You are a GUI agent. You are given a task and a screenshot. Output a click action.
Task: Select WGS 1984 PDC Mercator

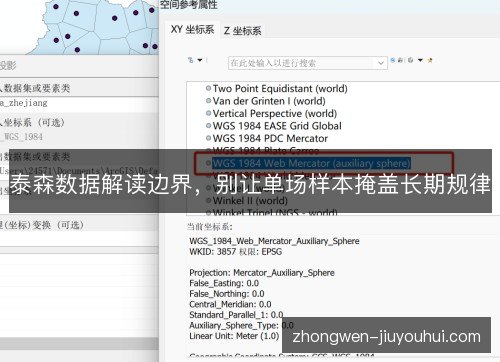[270, 138]
